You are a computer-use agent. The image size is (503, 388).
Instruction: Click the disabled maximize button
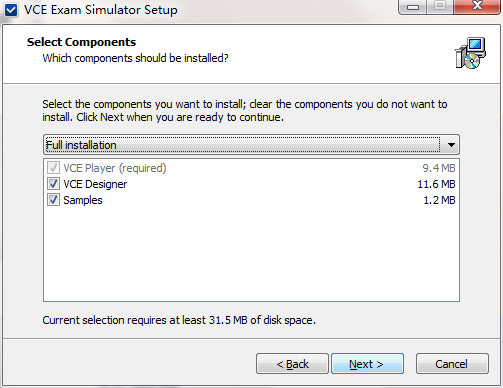point(440,7)
